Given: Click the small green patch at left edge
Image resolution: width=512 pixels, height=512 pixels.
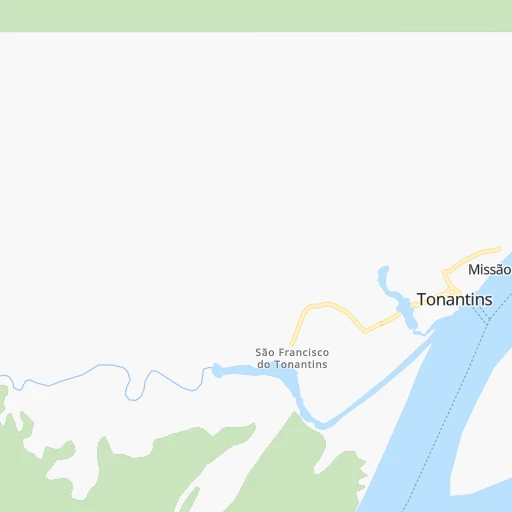Looking at the screenshot, I should click(x=3, y=398).
